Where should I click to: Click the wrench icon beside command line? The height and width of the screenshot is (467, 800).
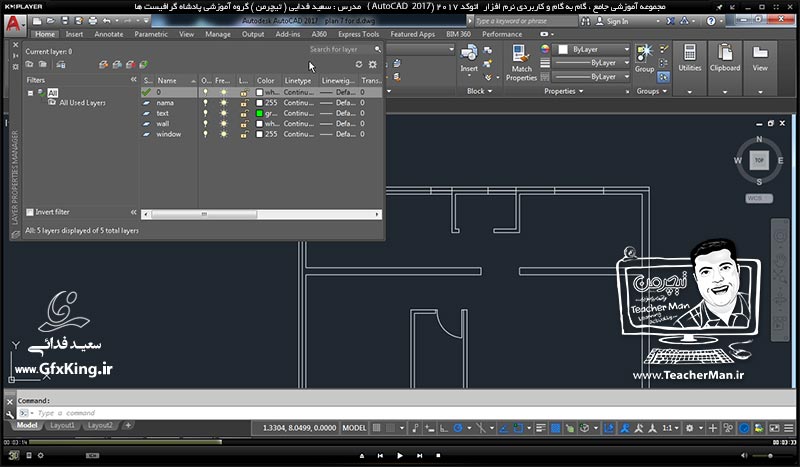tap(10, 414)
